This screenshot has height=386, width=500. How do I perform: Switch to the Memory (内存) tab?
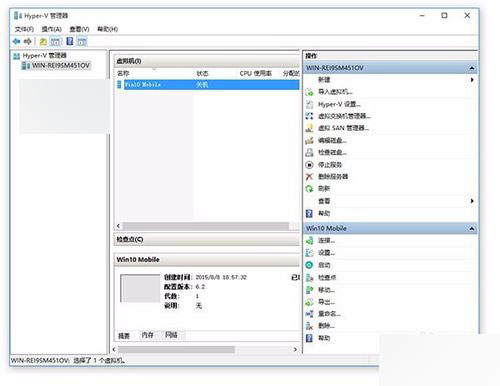(x=147, y=335)
